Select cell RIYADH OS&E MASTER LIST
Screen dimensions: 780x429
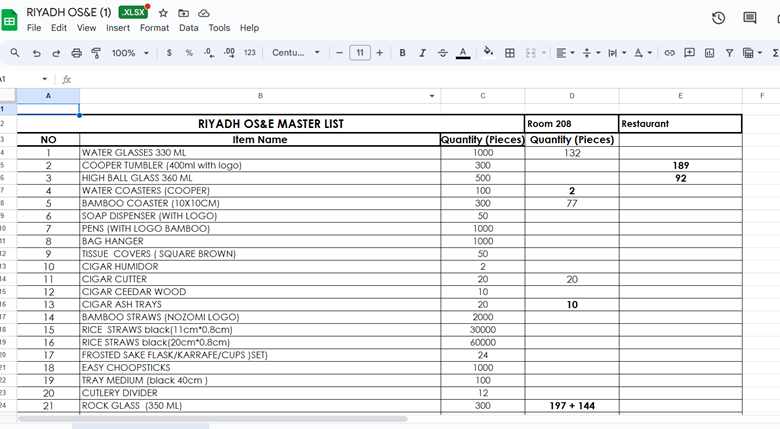click(271, 124)
